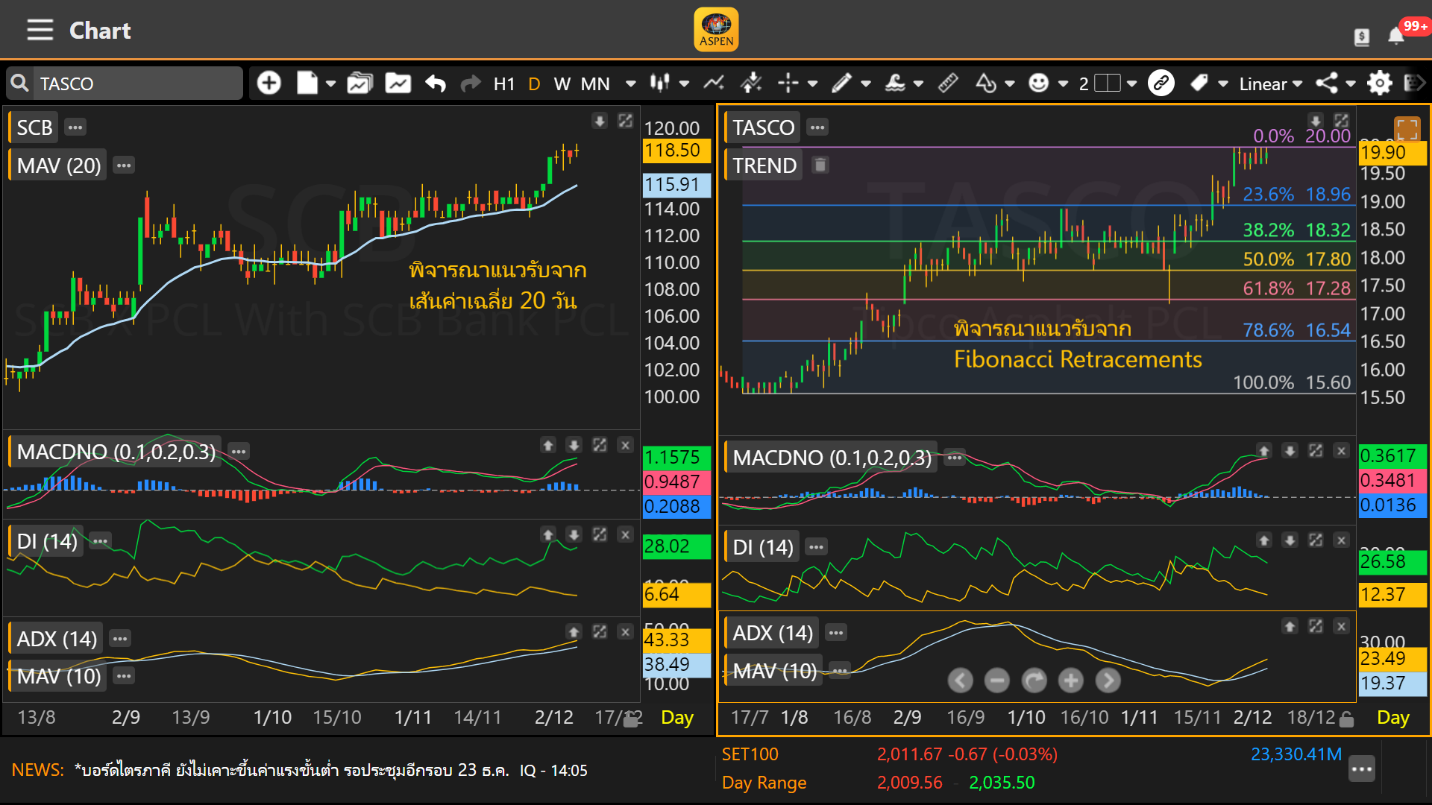
Task: Select the MN monthly timeframe
Action: [x=596, y=84]
